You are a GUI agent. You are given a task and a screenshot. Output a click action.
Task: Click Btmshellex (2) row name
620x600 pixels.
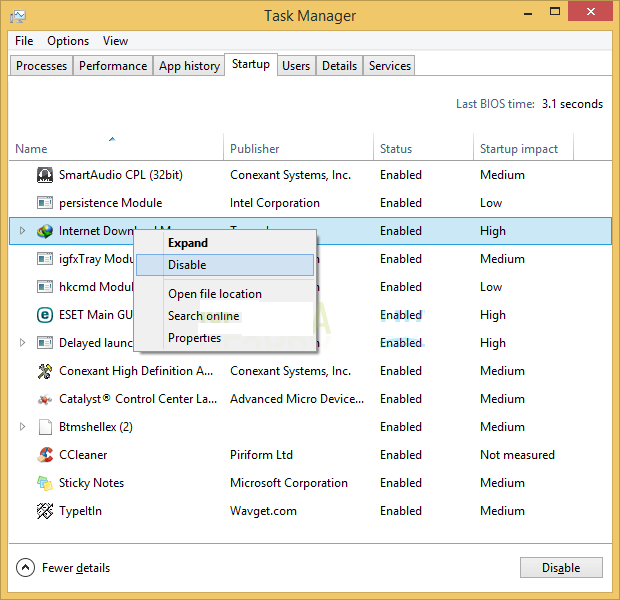[x=96, y=427]
